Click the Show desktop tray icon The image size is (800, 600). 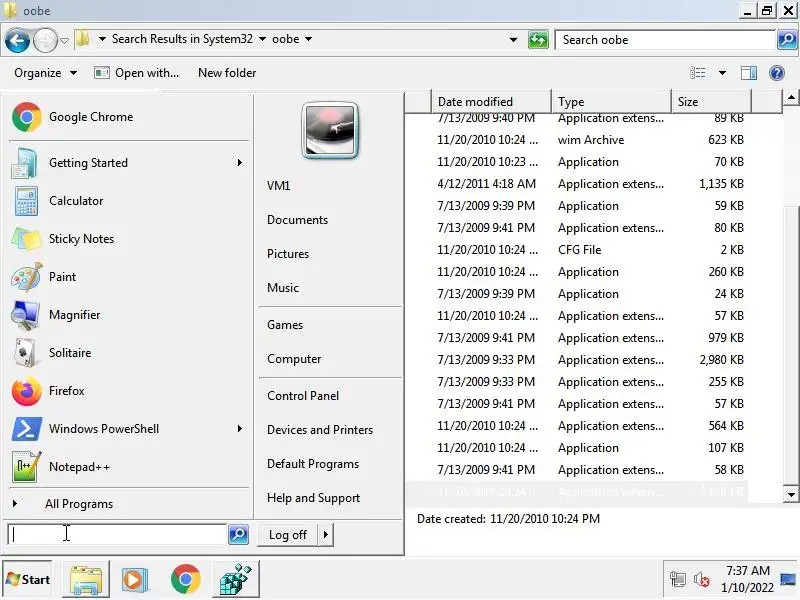coord(787,580)
